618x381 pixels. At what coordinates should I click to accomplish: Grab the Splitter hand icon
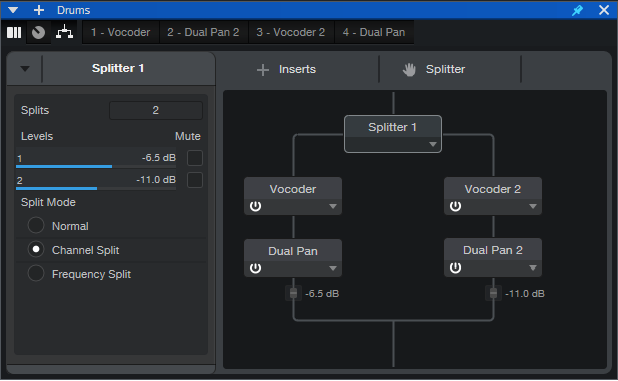(x=409, y=70)
